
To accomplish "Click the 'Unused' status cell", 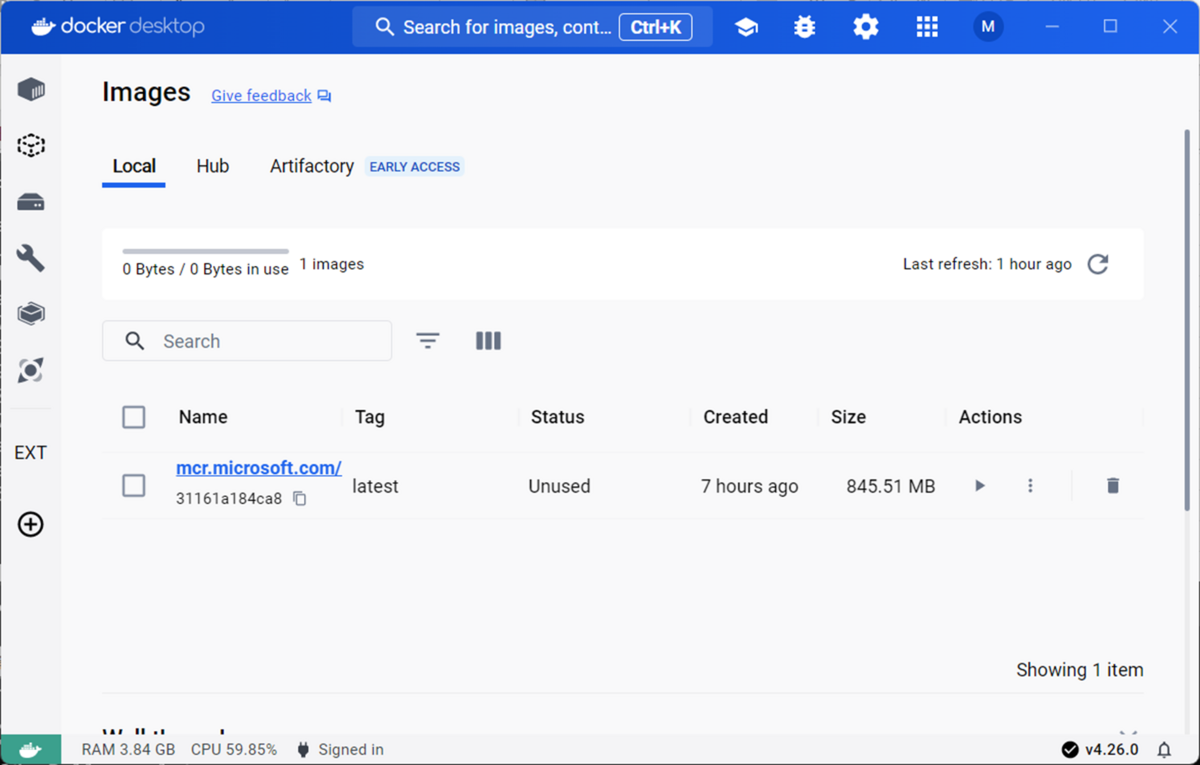I will tap(559, 486).
